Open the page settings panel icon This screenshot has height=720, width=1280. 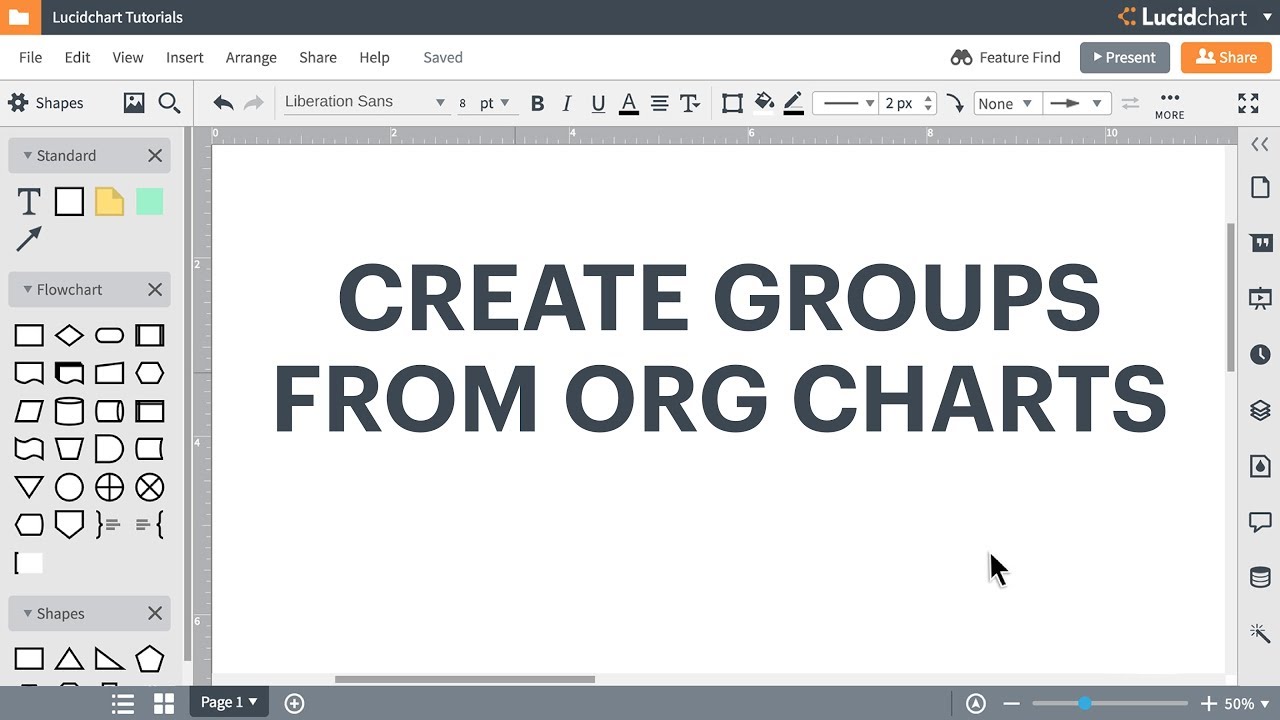pyautogui.click(x=1260, y=187)
